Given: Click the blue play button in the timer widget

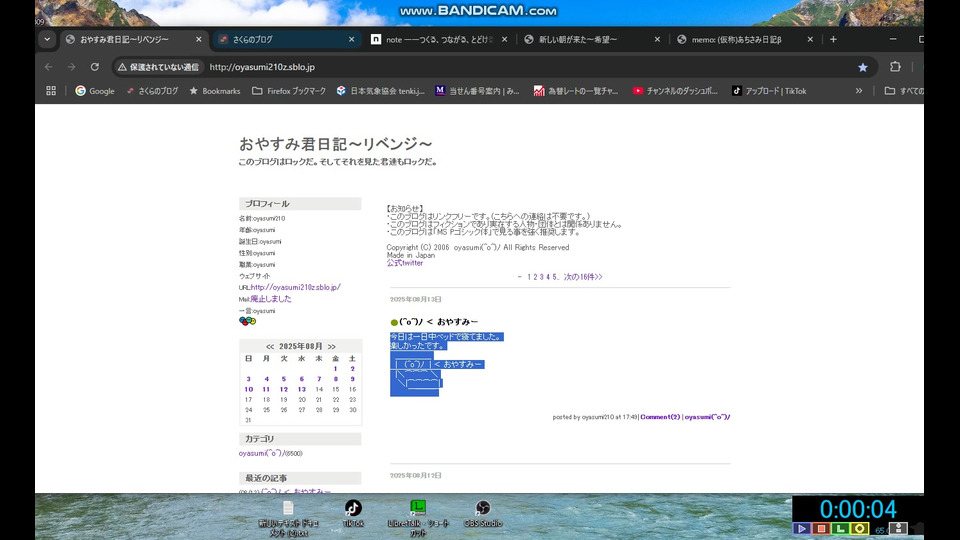Looking at the screenshot, I should [801, 528].
